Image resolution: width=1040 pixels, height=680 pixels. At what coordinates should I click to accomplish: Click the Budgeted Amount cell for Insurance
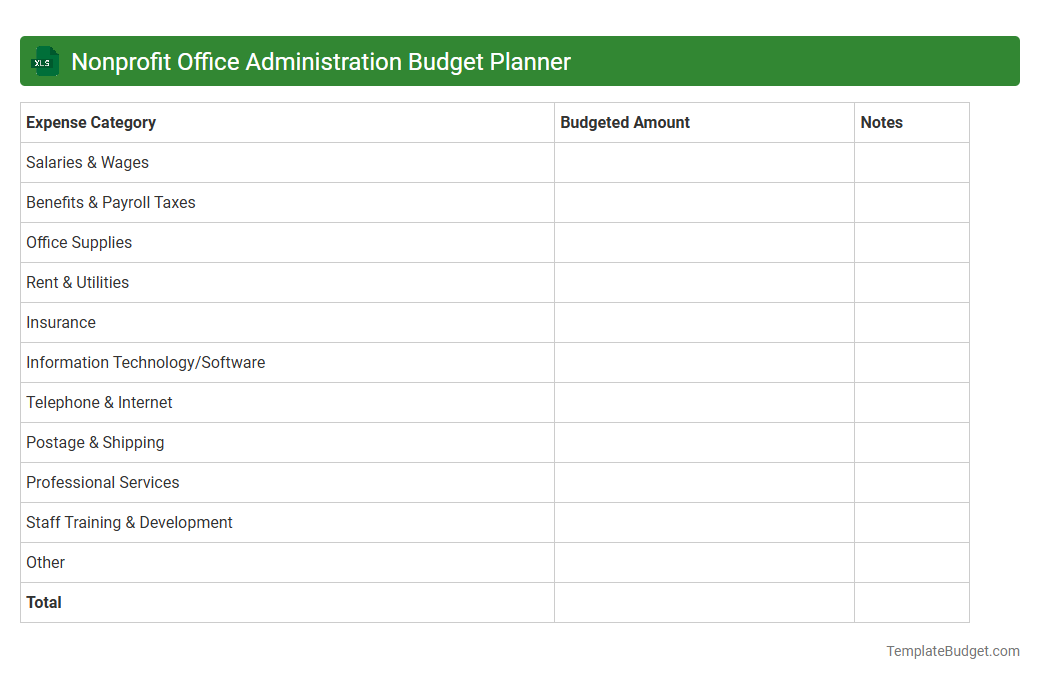(x=703, y=322)
